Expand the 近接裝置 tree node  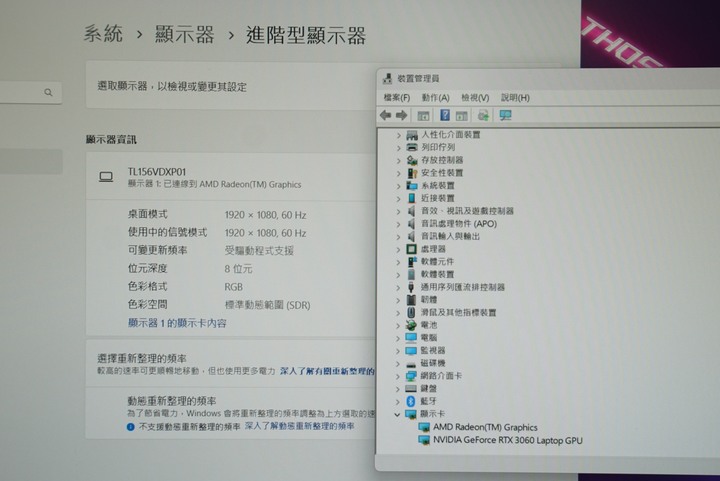[x=399, y=199]
